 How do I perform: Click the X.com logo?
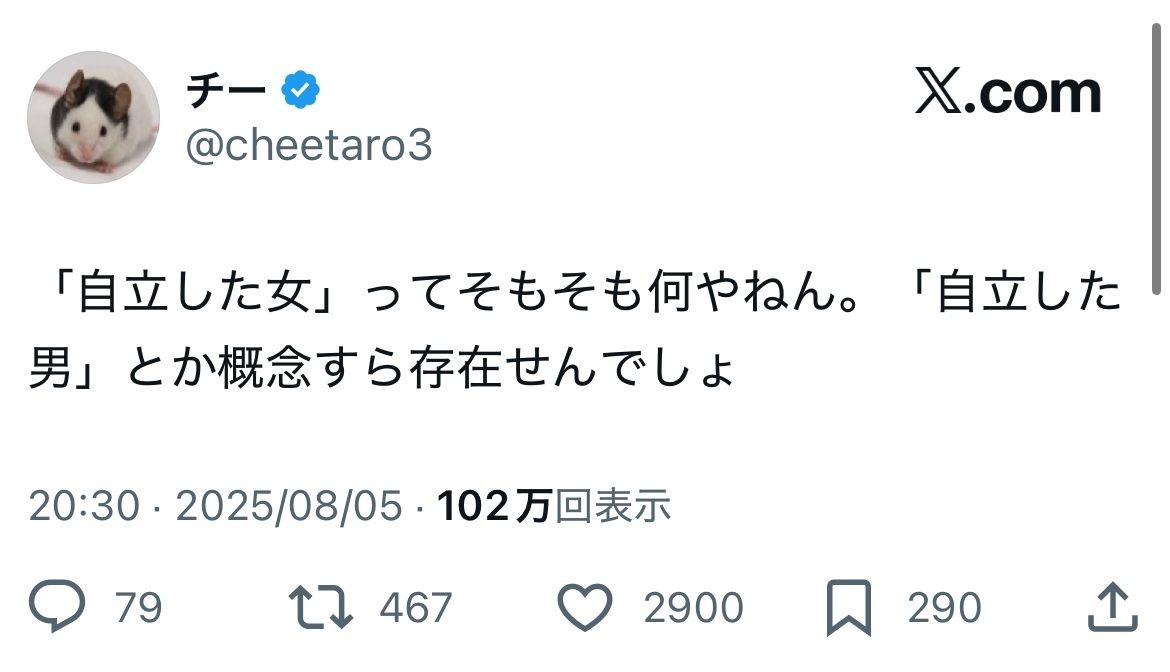[1007, 93]
